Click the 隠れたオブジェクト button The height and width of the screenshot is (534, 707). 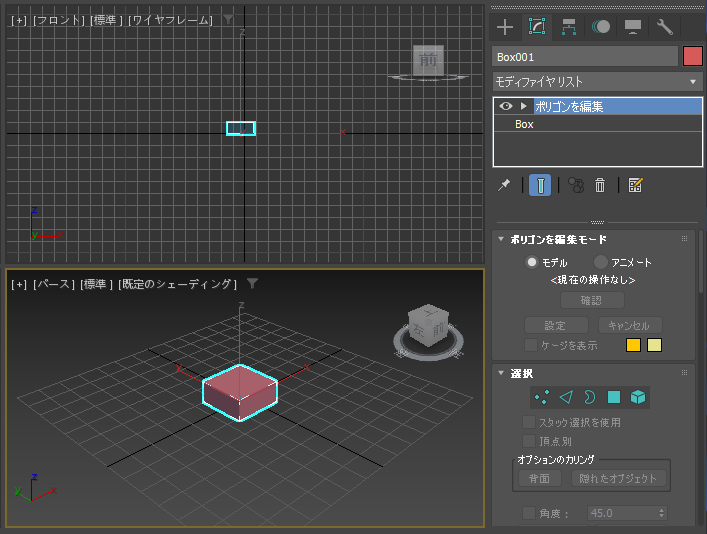pos(619,478)
